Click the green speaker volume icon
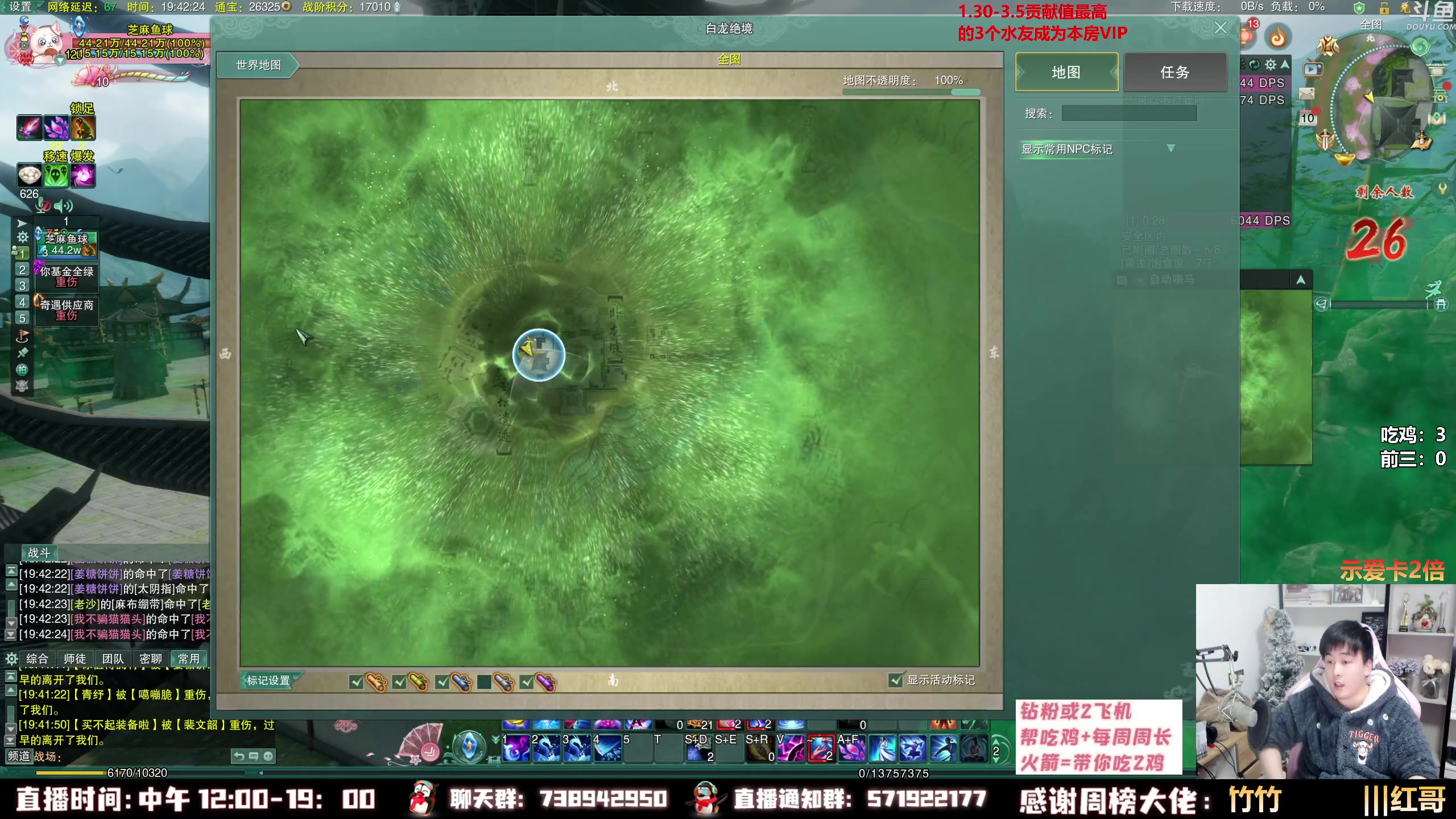The height and width of the screenshot is (819, 1456). 64,206
